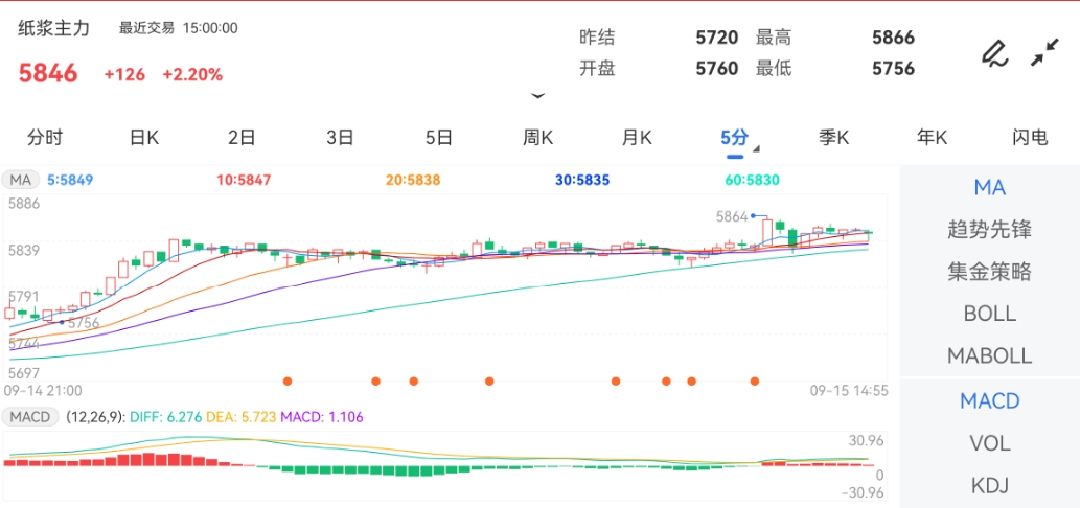Select 集金策略 indicator

[x=990, y=271]
